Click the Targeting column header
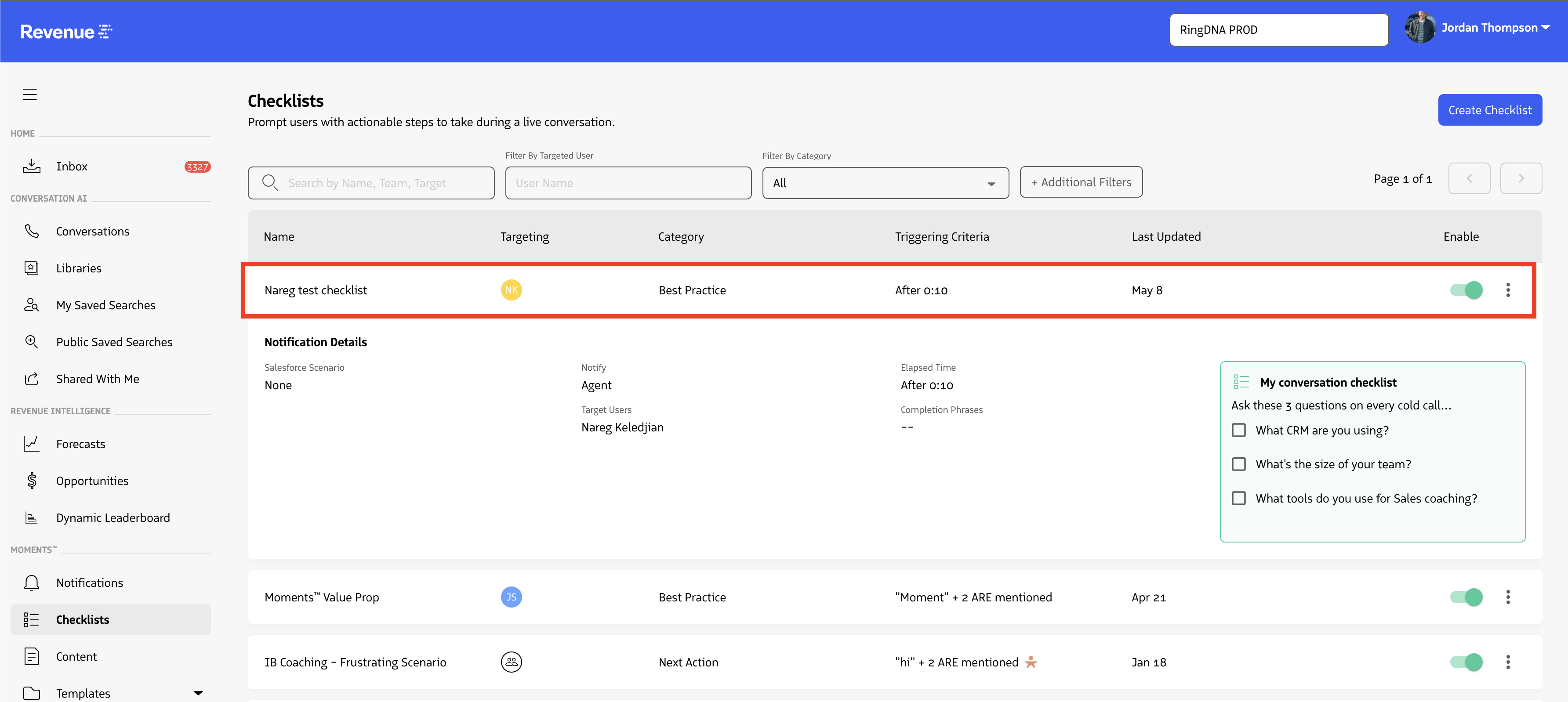This screenshot has height=702, width=1568. [x=525, y=236]
